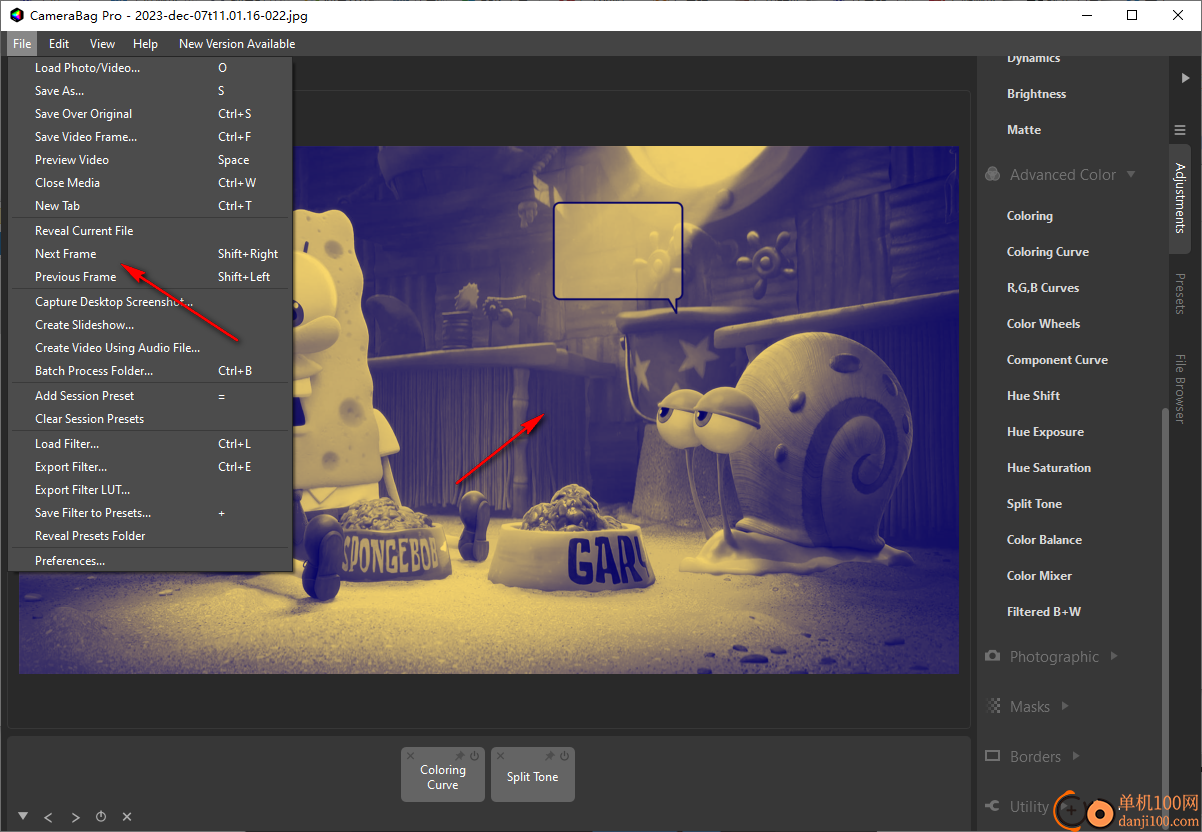This screenshot has width=1202, height=832.
Task: Choose Previous Frame menu entry
Action: pos(150,277)
